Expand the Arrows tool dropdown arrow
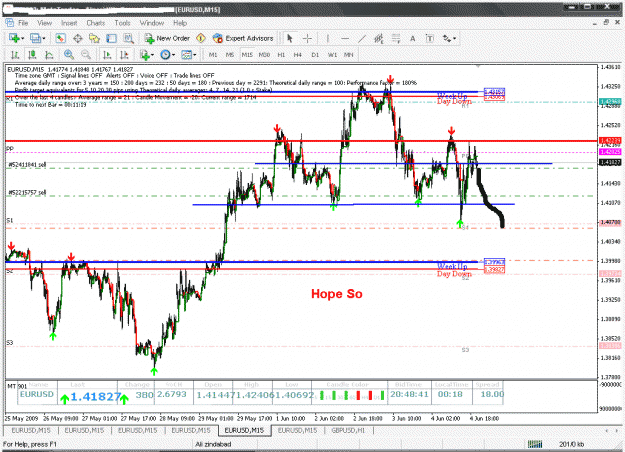The height and width of the screenshot is (452, 625). point(454,39)
